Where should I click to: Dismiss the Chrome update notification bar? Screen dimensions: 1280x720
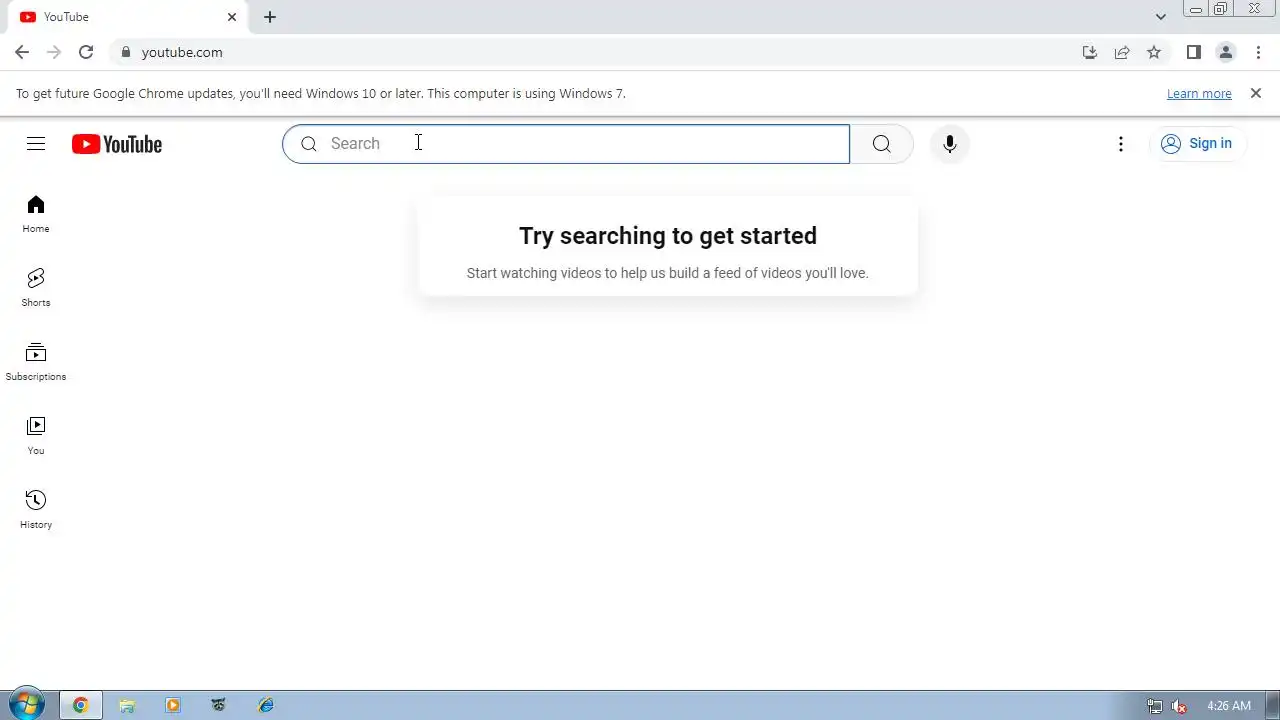(x=1256, y=93)
